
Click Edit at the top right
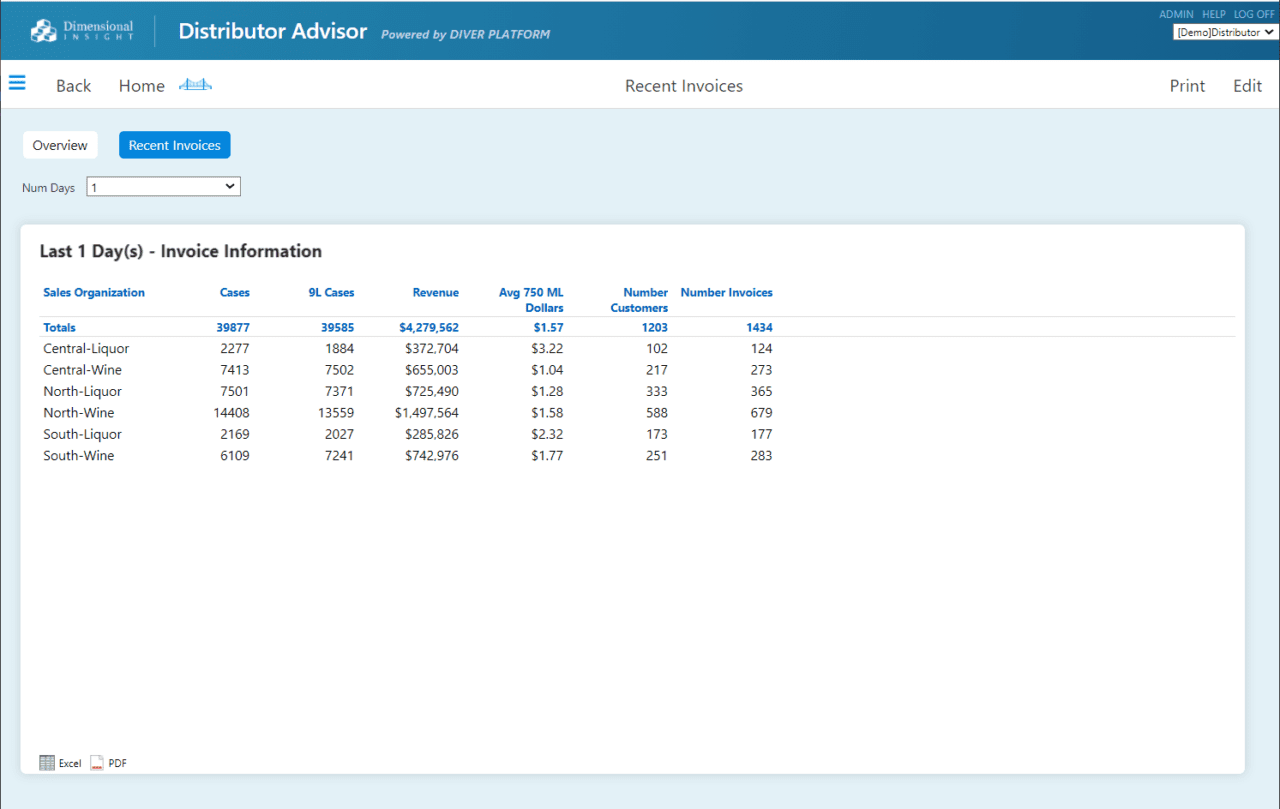pos(1247,85)
